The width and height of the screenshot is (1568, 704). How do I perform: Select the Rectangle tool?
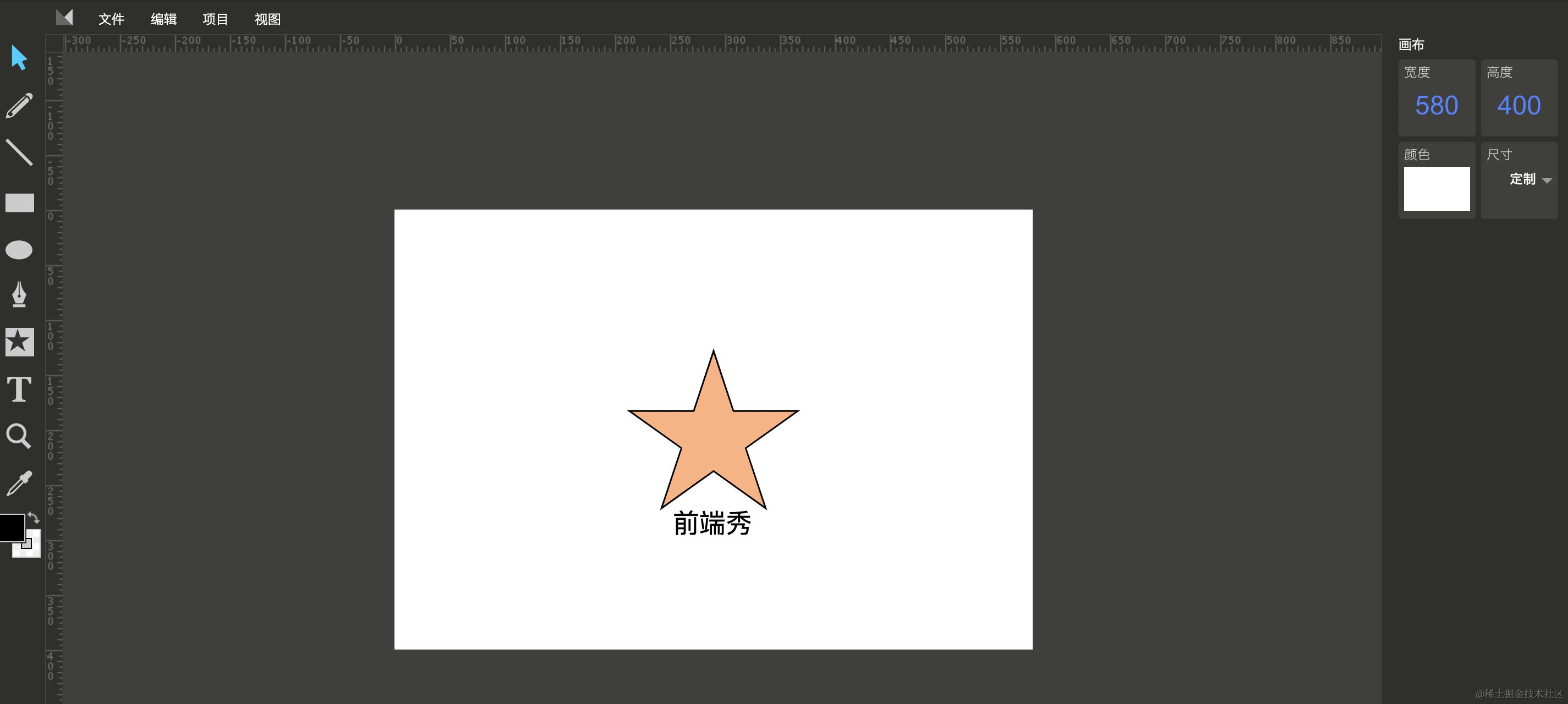19,202
